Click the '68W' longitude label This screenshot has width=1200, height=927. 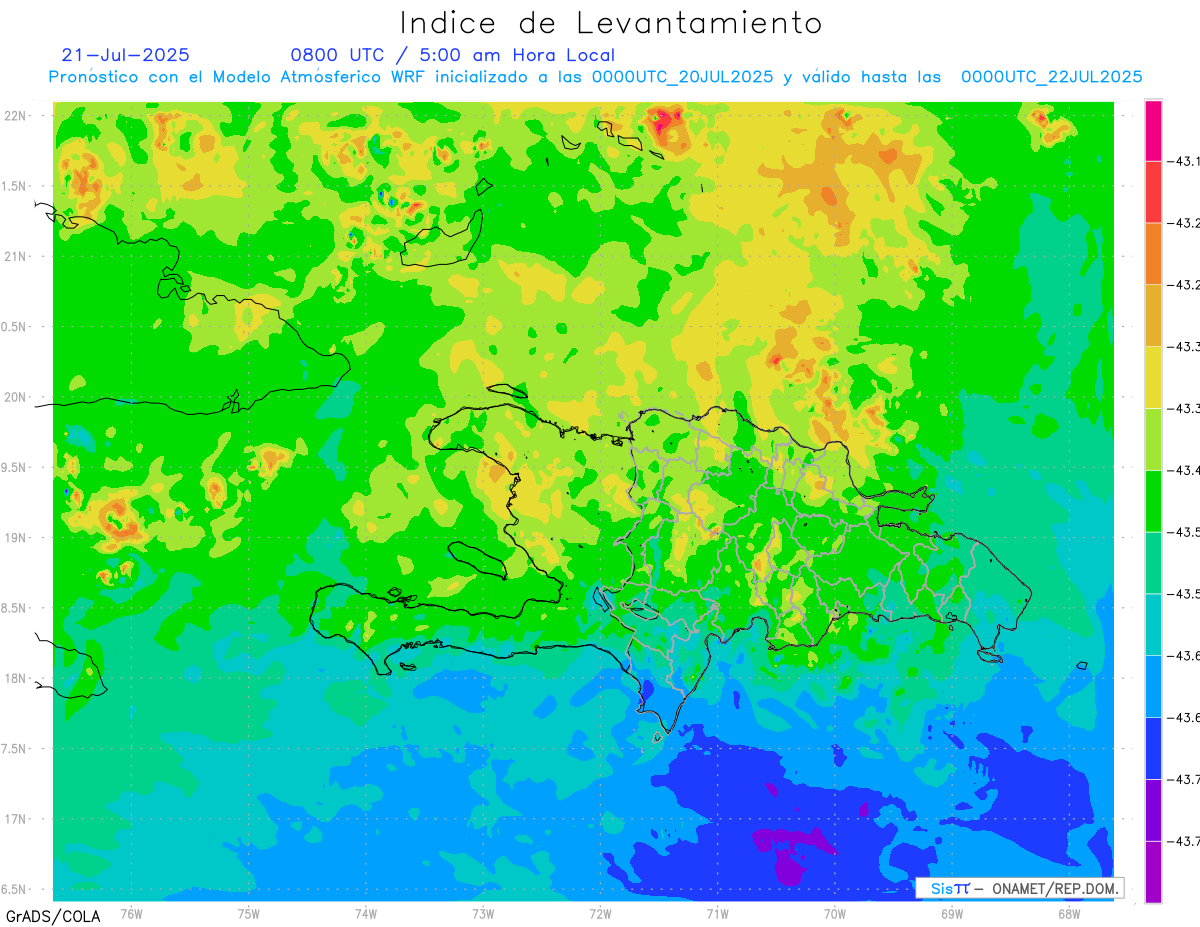click(1069, 913)
